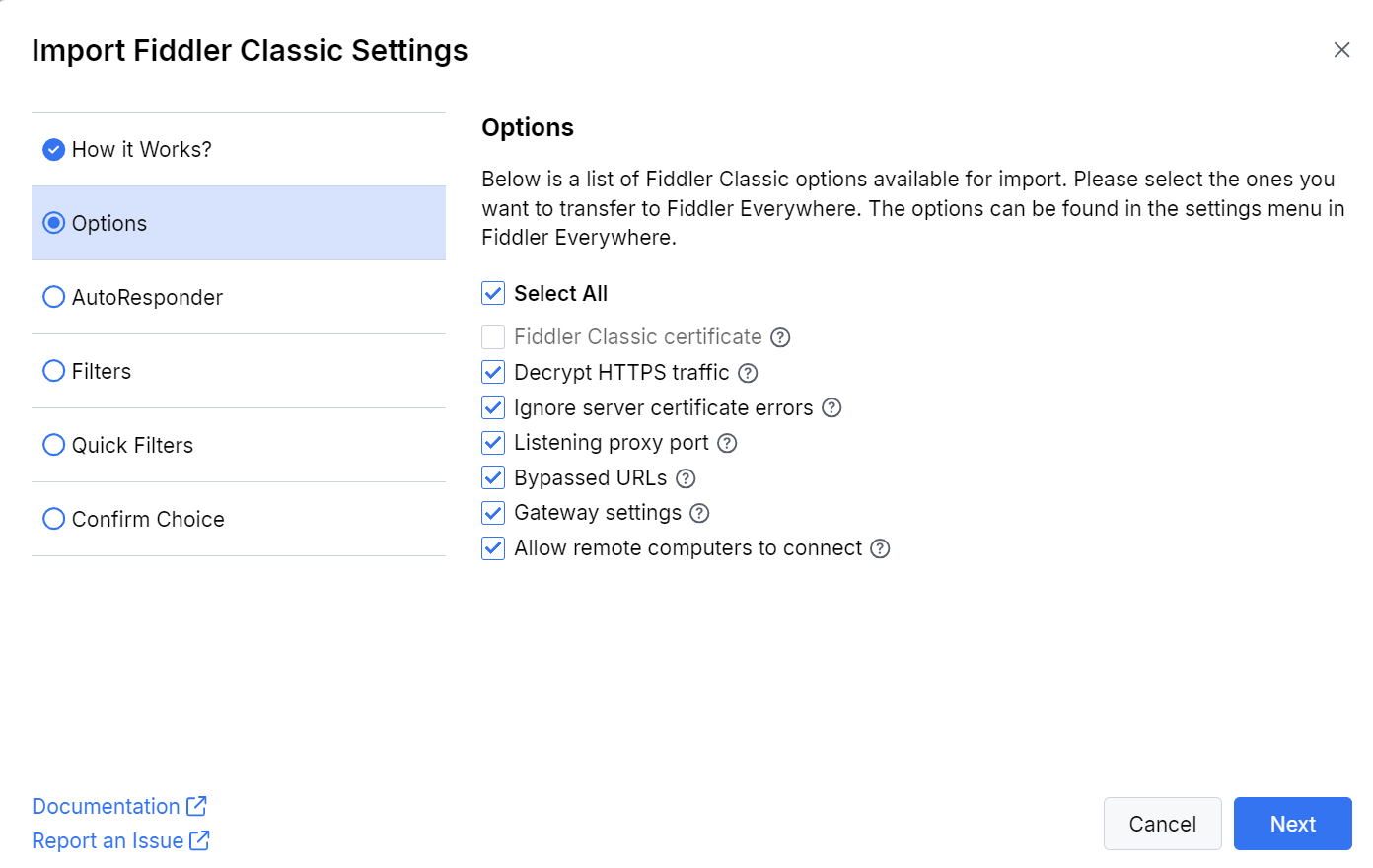Go to the Confirm Choice step

pos(148,519)
